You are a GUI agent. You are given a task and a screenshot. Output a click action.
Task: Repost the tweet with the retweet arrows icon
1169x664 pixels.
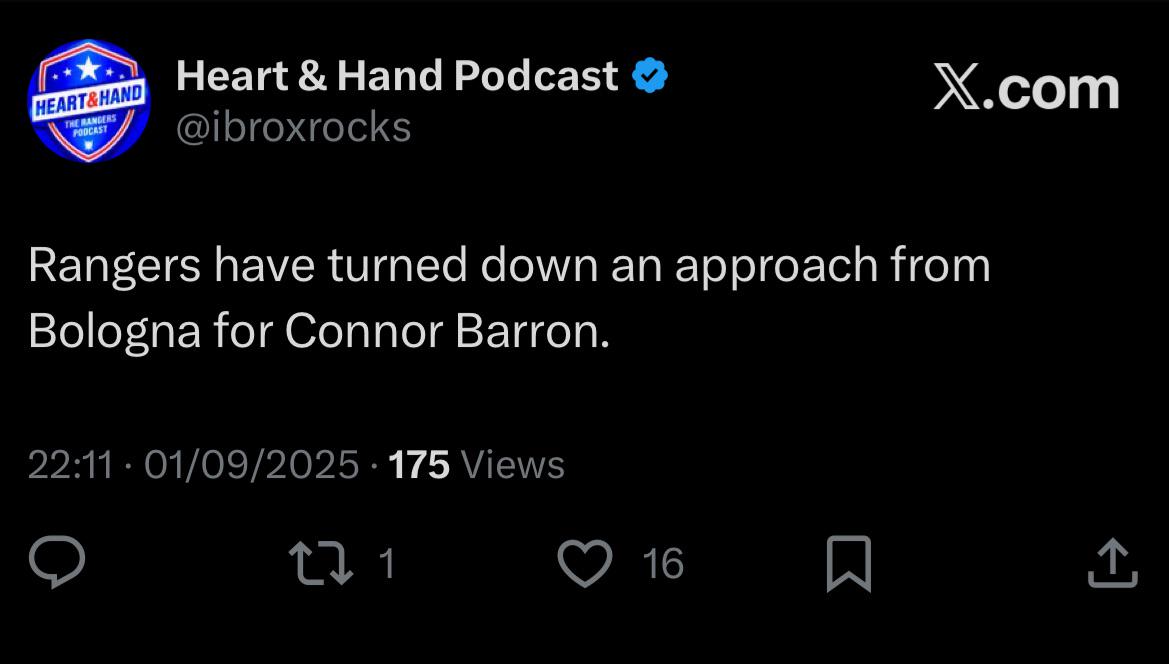coord(321,563)
